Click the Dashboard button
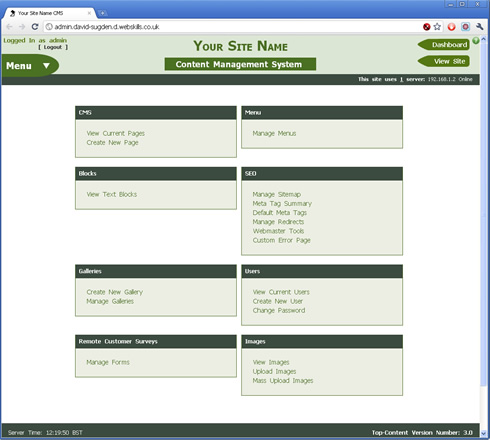Viewport: 490px width, 440px height. point(444,45)
